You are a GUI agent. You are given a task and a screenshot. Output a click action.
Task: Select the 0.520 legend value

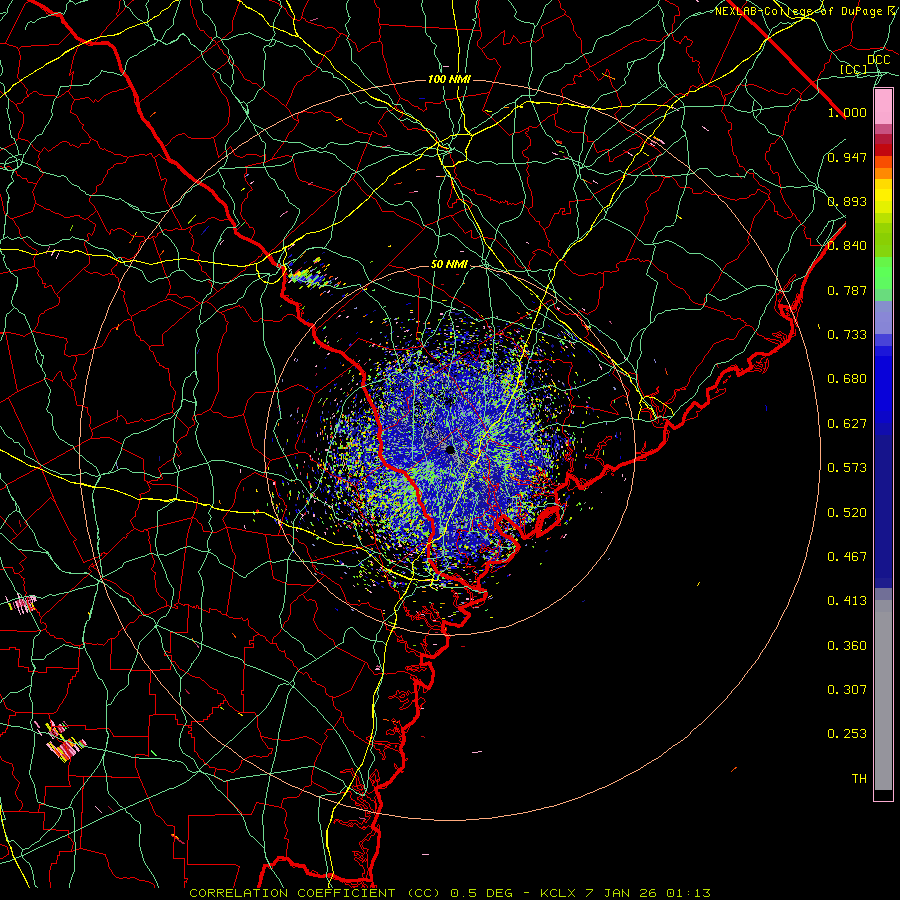[x=847, y=513]
